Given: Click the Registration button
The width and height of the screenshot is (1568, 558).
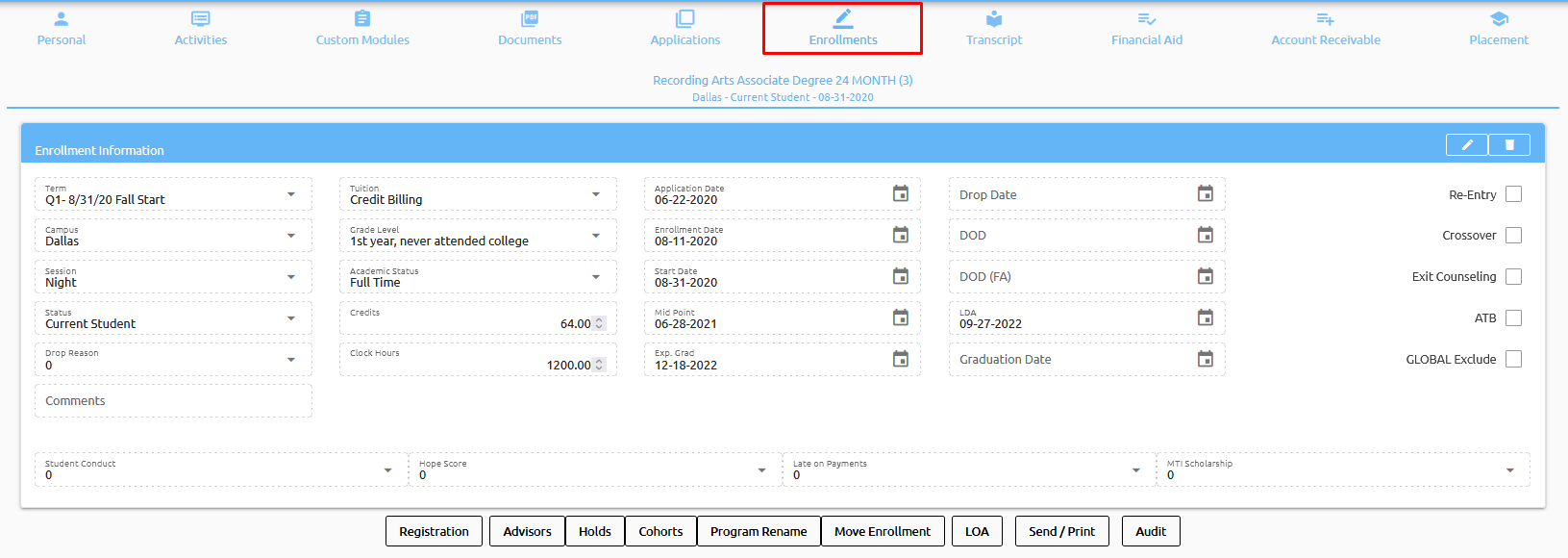Looking at the screenshot, I should pyautogui.click(x=434, y=532).
